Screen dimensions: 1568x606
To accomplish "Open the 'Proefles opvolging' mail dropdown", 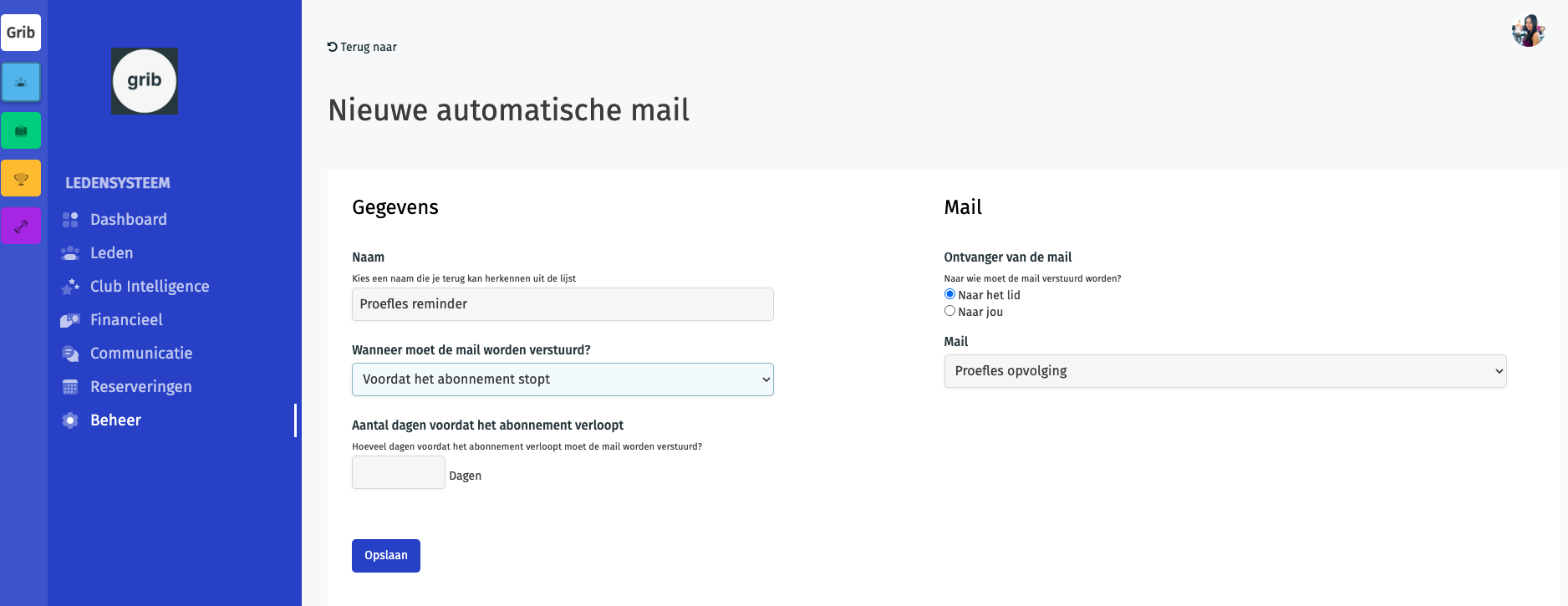I will point(1225,371).
